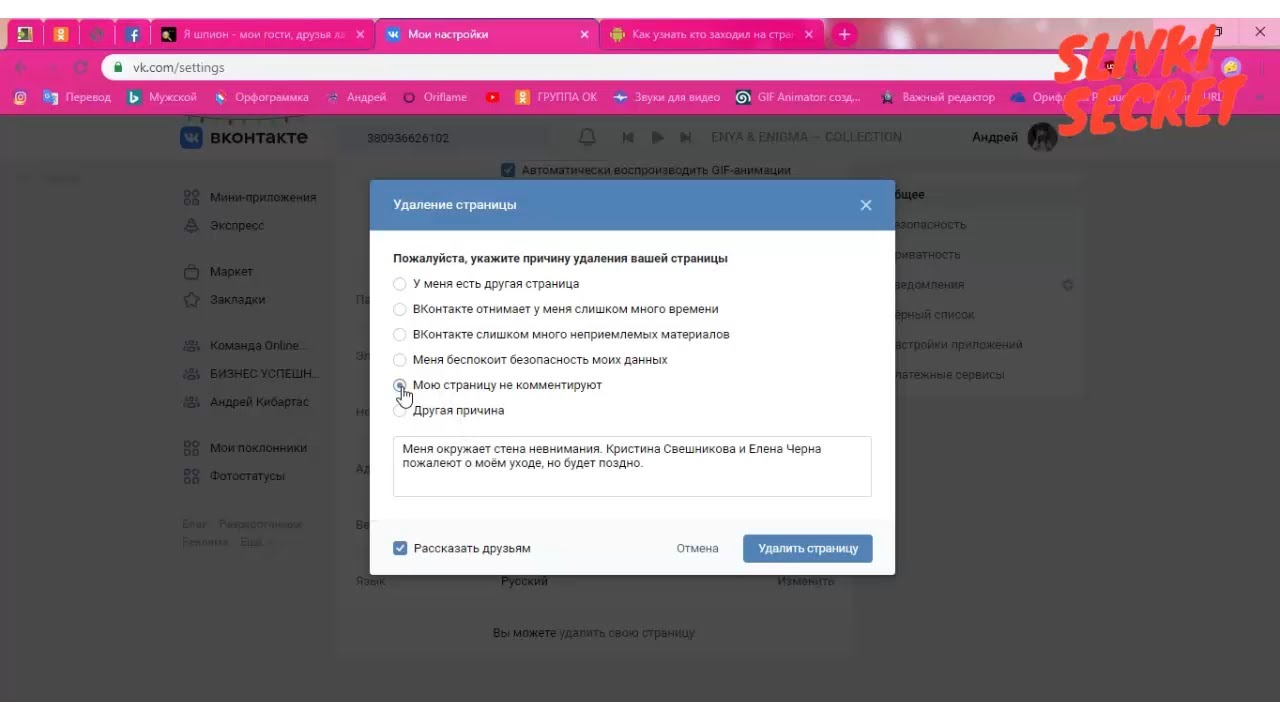Screen dimensions: 1280x720
Task: Confirm with Удалить страницу button
Action: tap(808, 548)
